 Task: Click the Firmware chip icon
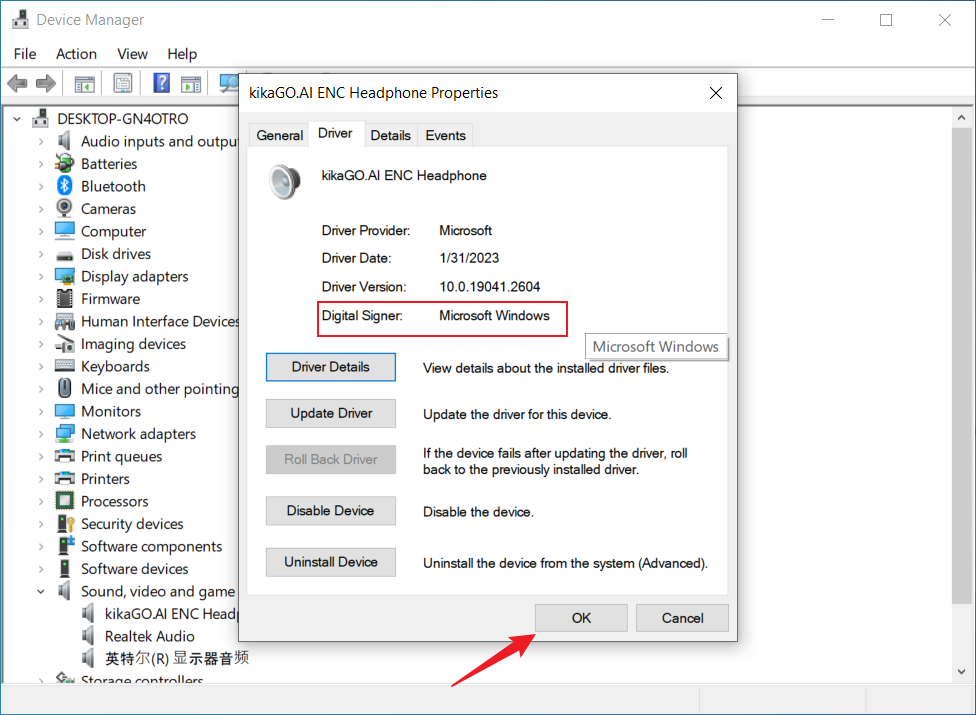[x=64, y=299]
